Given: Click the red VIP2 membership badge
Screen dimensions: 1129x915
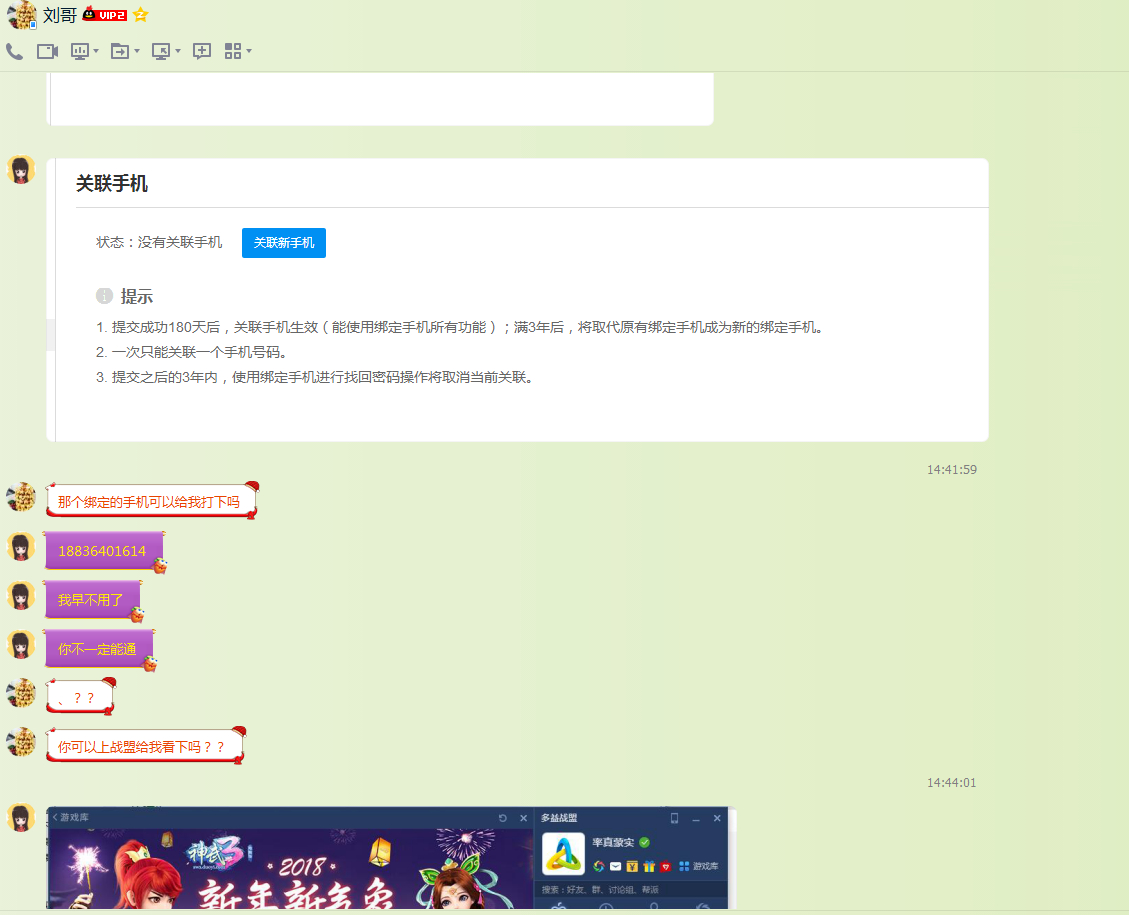Looking at the screenshot, I should [105, 14].
